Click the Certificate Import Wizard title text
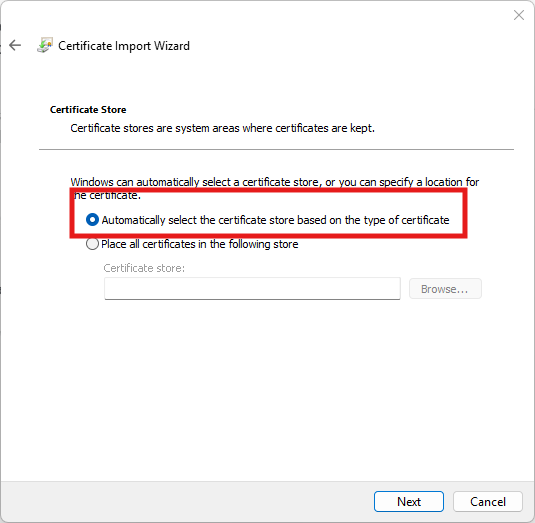535x523 pixels. [124, 46]
